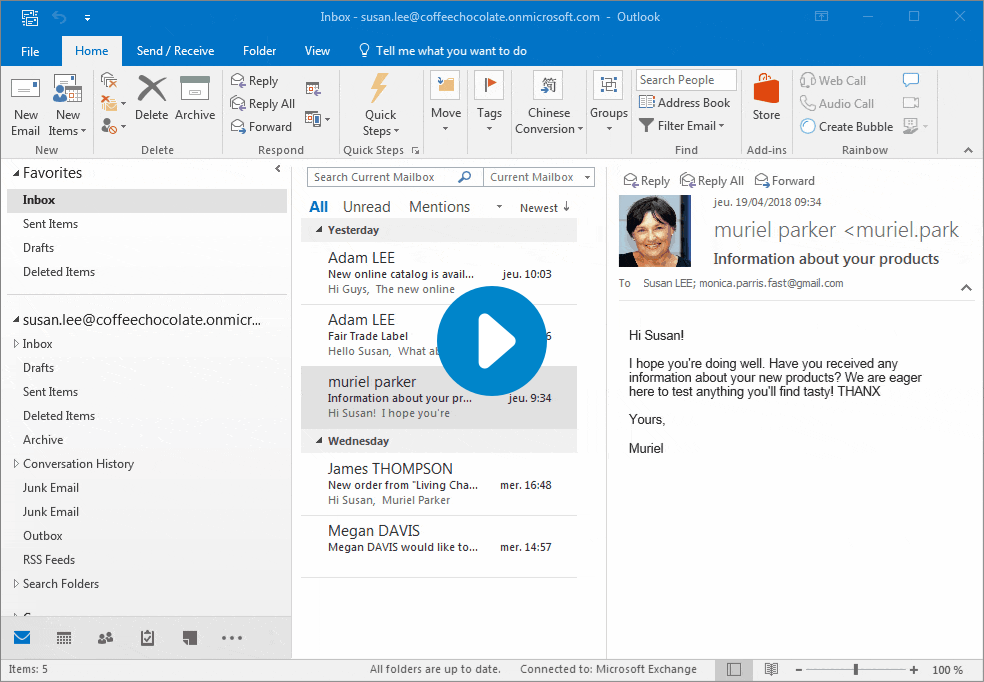The height and width of the screenshot is (682, 984).
Task: Click the Rainbow video call icon
Action: click(911, 102)
